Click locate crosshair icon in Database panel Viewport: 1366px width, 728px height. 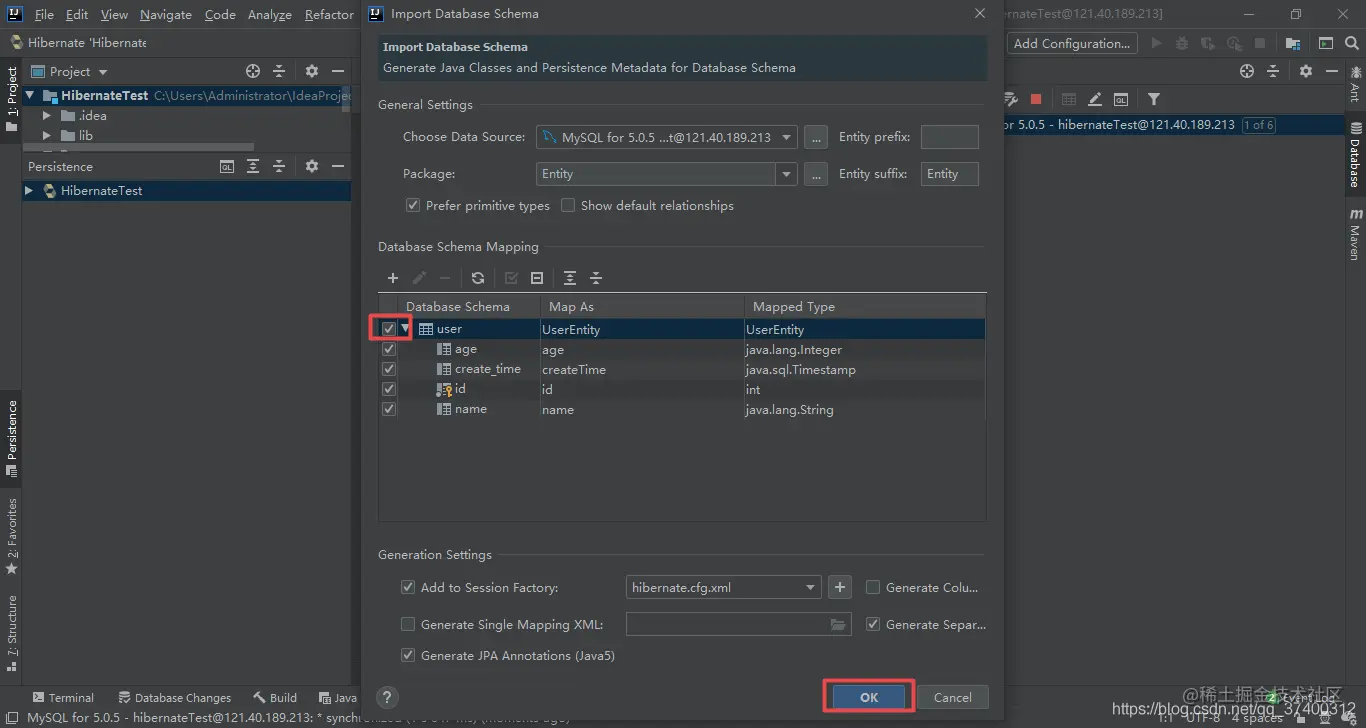(x=1247, y=71)
